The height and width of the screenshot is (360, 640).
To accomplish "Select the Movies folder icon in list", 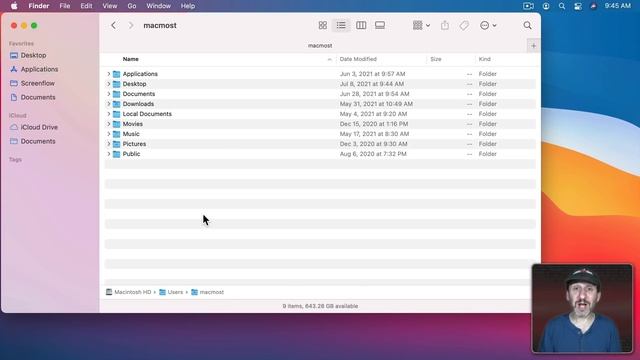I will click(x=116, y=124).
